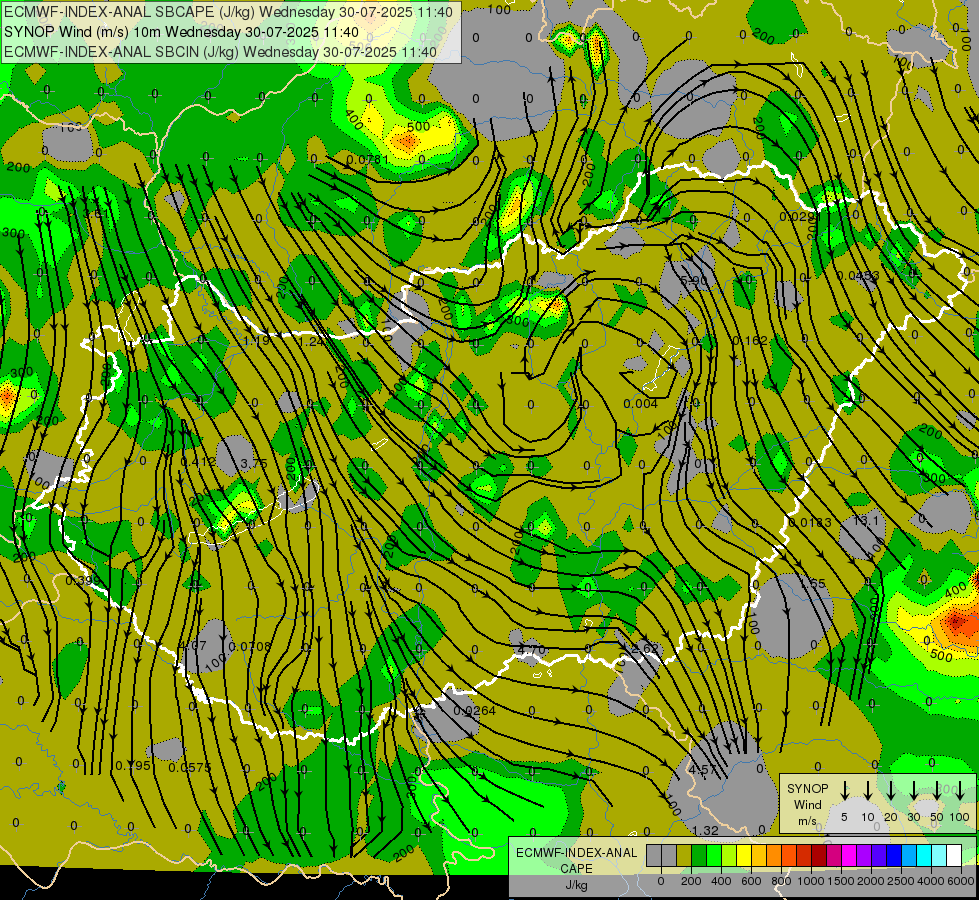Click the ECMWF-INDEX-ANAL CAPE legend label
The image size is (979, 900).
coord(576,868)
